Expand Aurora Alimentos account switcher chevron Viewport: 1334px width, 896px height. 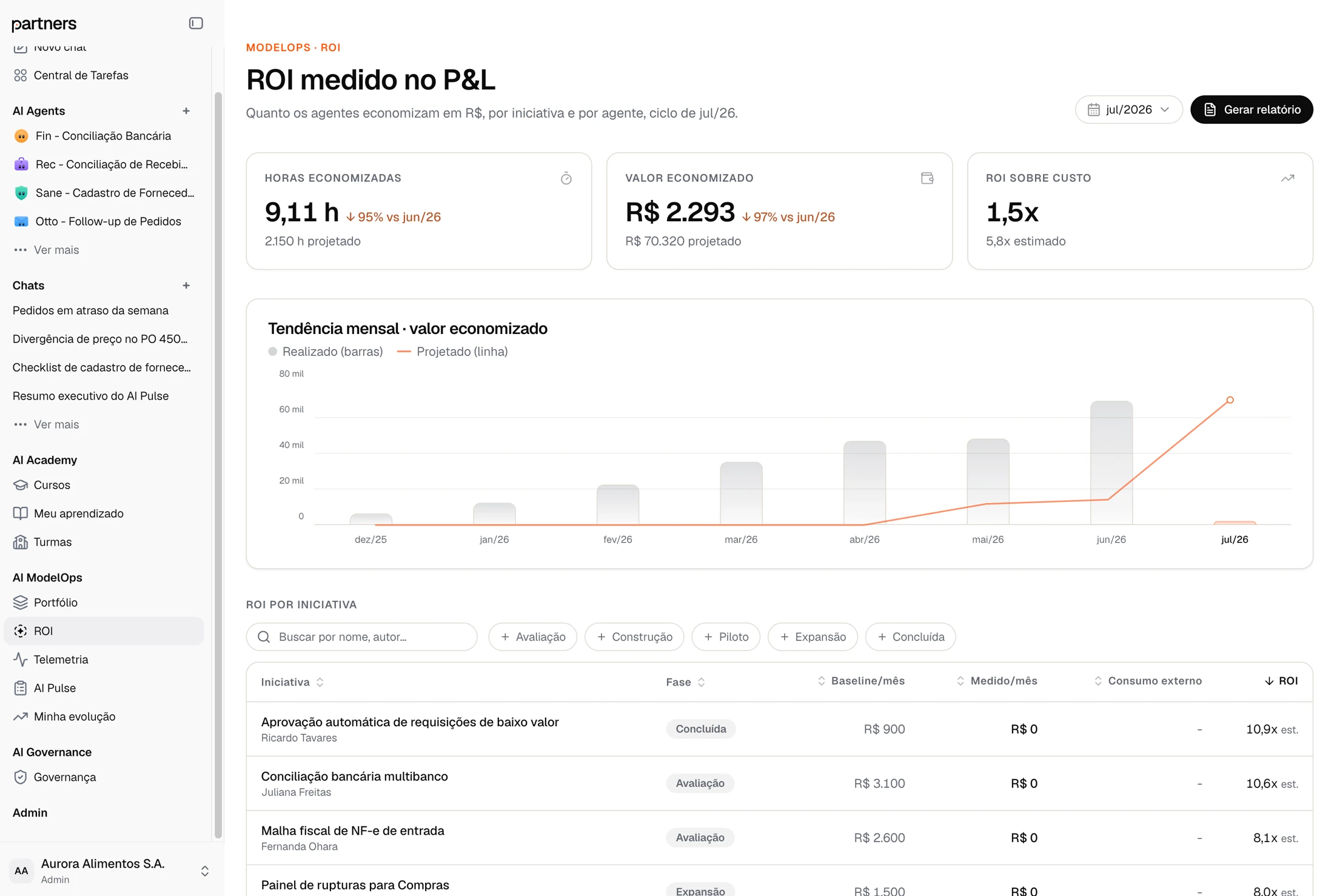coord(205,871)
